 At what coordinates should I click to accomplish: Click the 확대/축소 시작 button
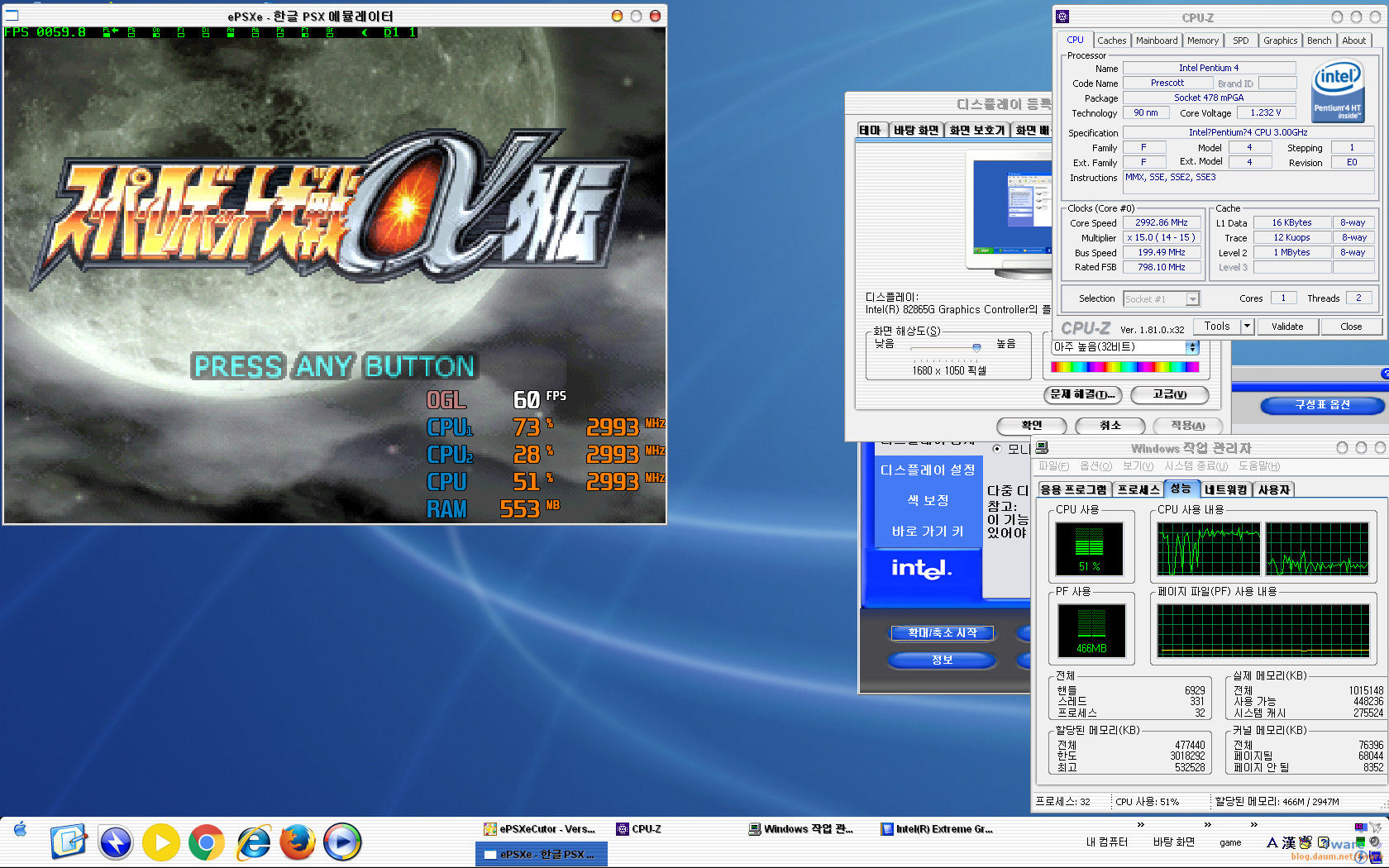tap(943, 632)
